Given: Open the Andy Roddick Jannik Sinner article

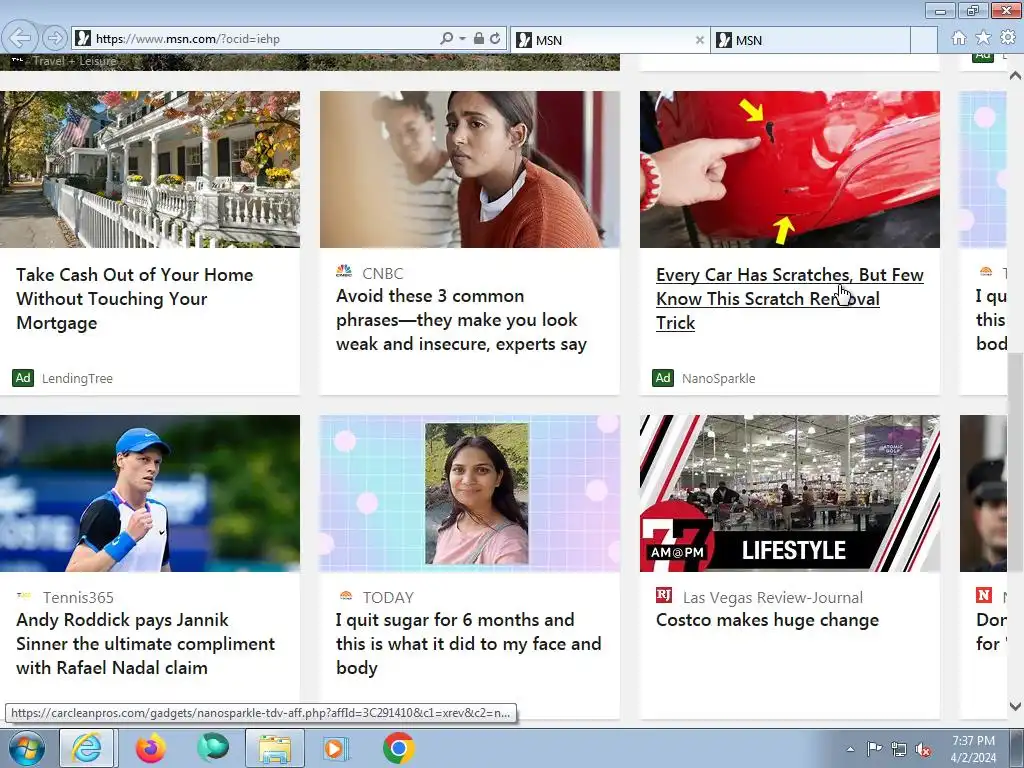Looking at the screenshot, I should click(145, 644).
